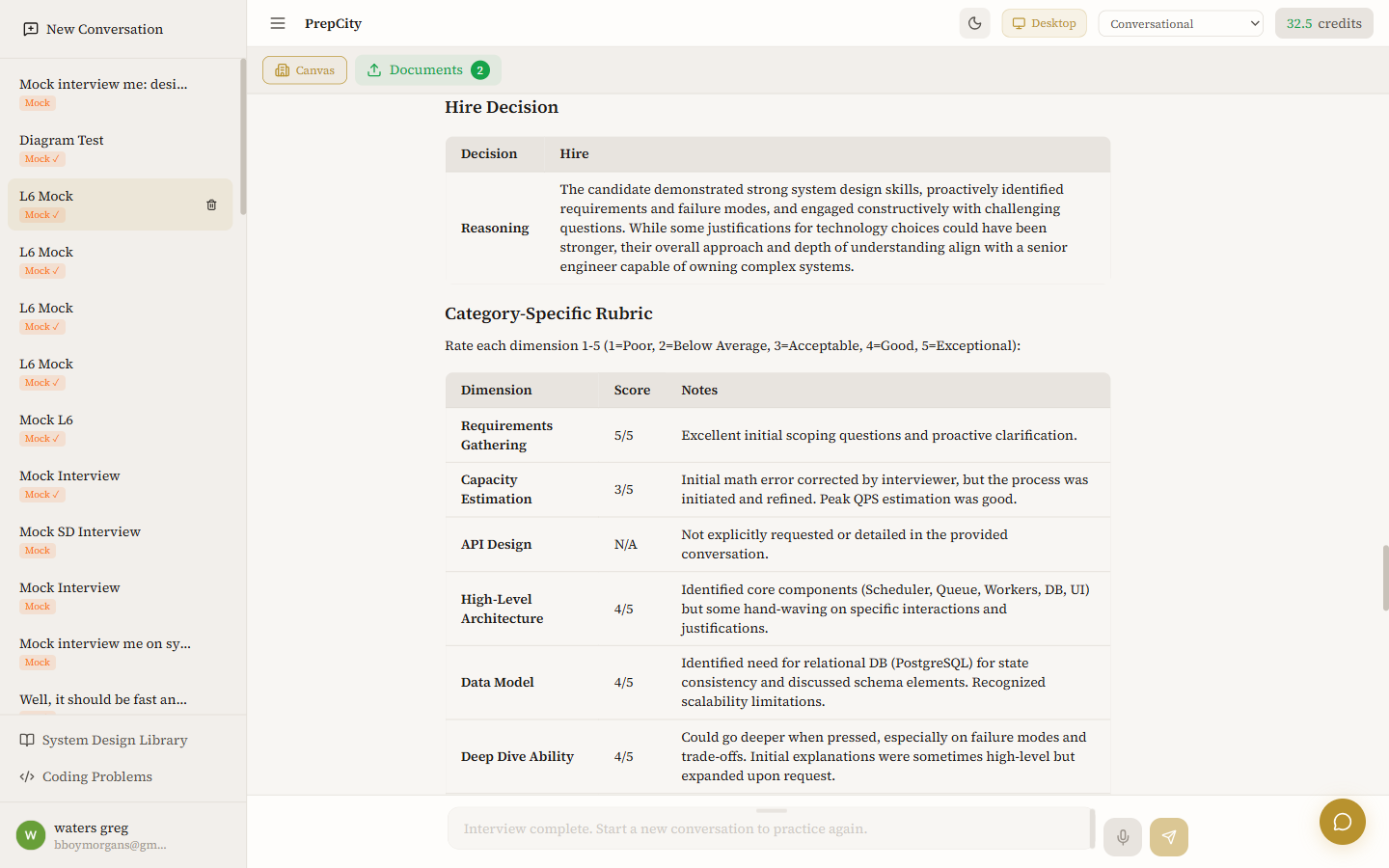Click the Category-Specific Rubric heading
The image size is (1389, 868).
(x=549, y=313)
